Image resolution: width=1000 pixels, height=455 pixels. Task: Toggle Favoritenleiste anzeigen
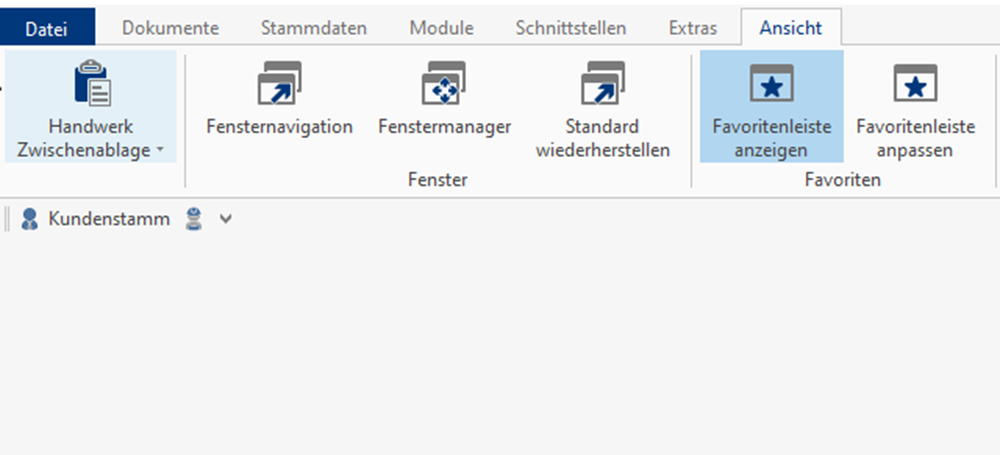[771, 106]
